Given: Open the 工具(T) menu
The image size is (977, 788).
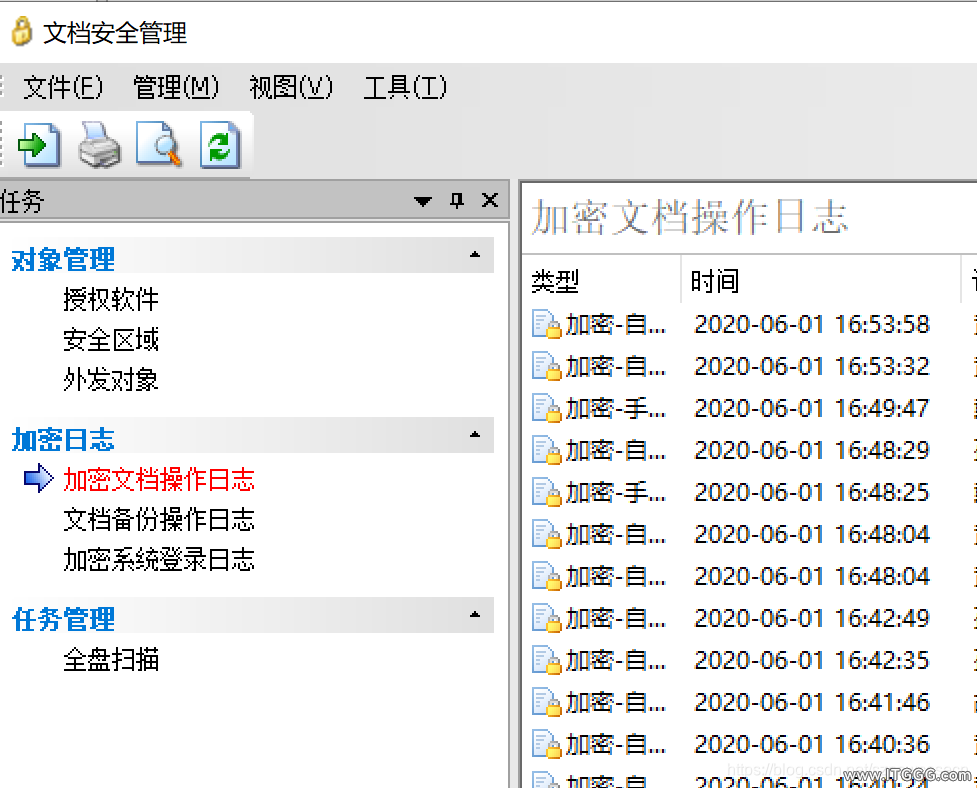Looking at the screenshot, I should pyautogui.click(x=405, y=87).
